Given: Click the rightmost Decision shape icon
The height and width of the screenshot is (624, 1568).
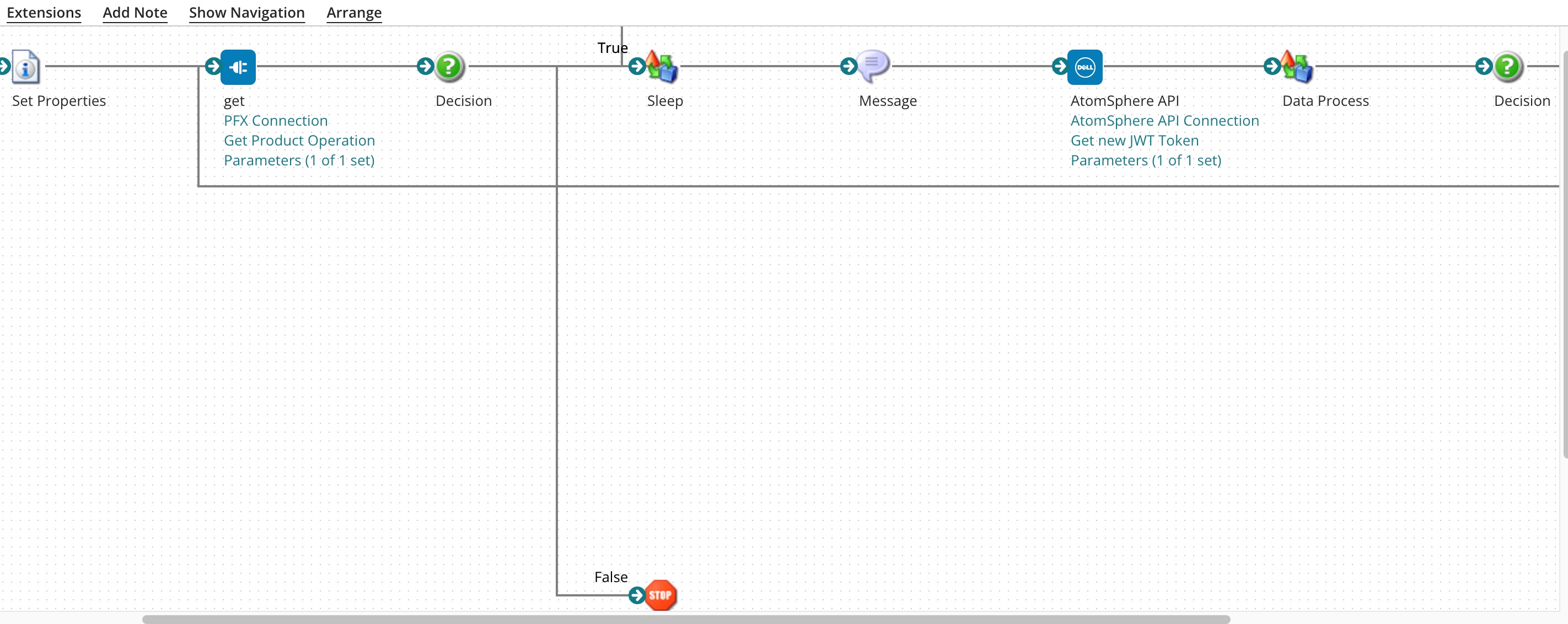Looking at the screenshot, I should pyautogui.click(x=1508, y=67).
